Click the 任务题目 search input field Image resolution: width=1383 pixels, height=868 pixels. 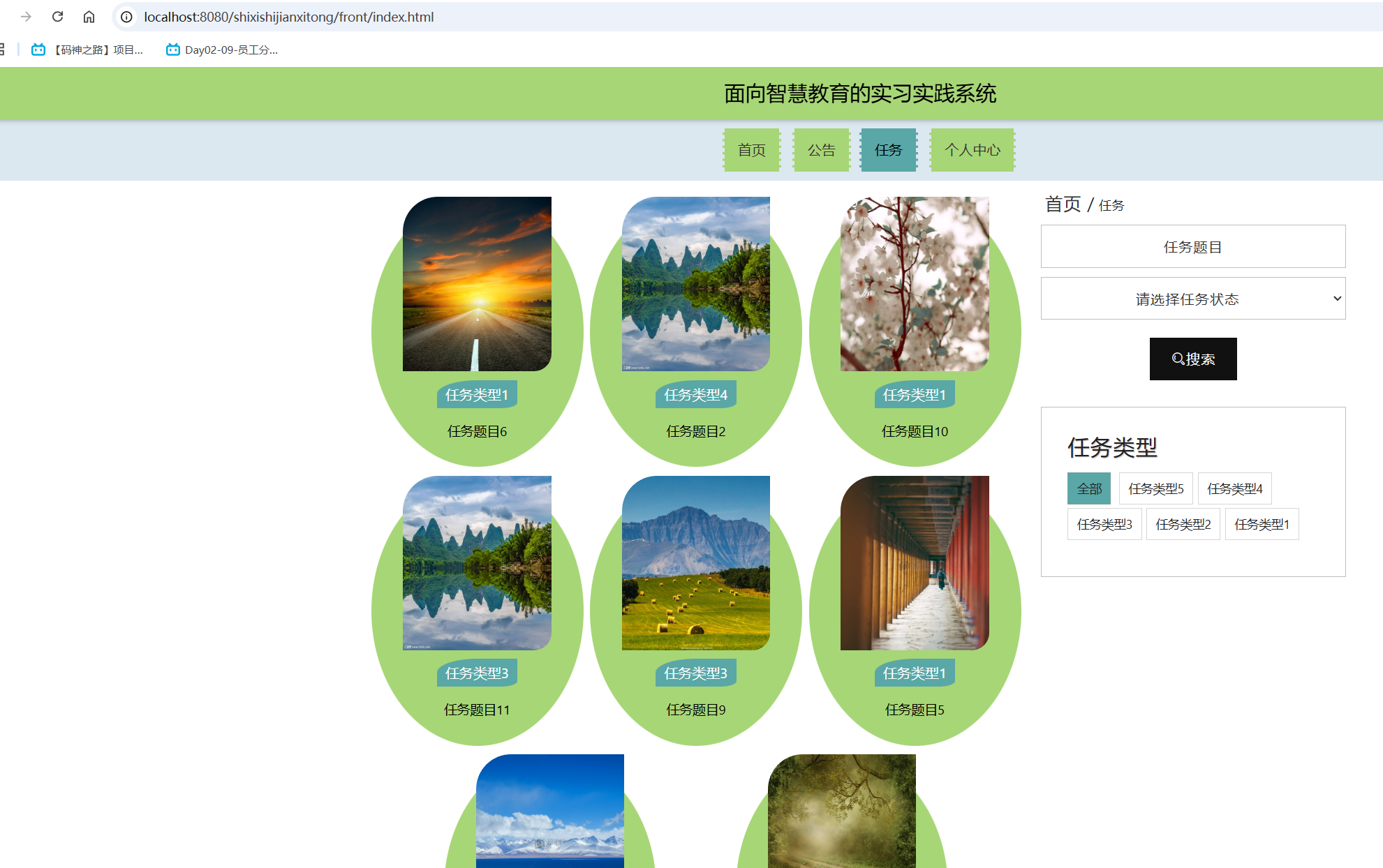[x=1193, y=246]
